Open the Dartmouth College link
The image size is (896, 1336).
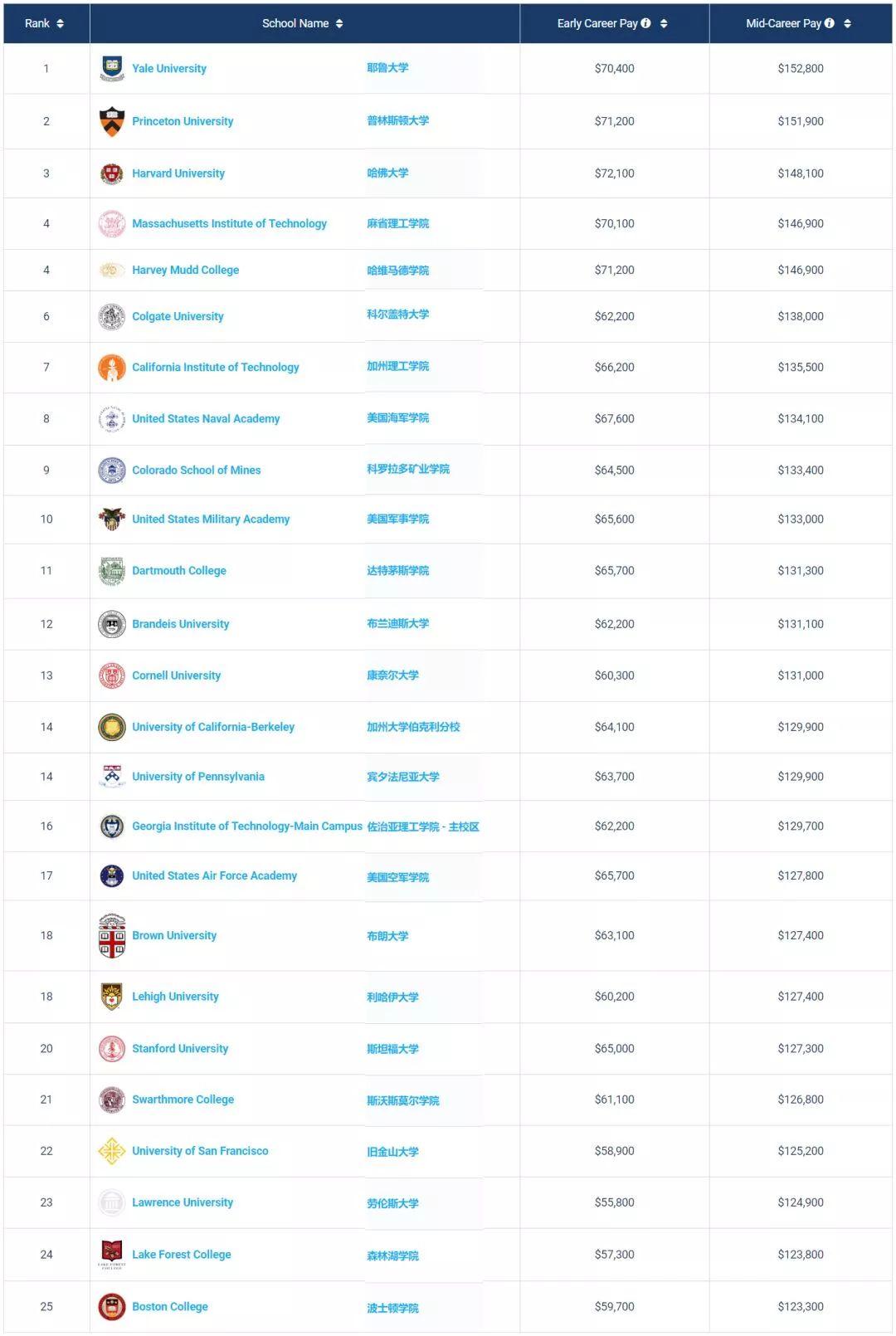pyautogui.click(x=179, y=571)
